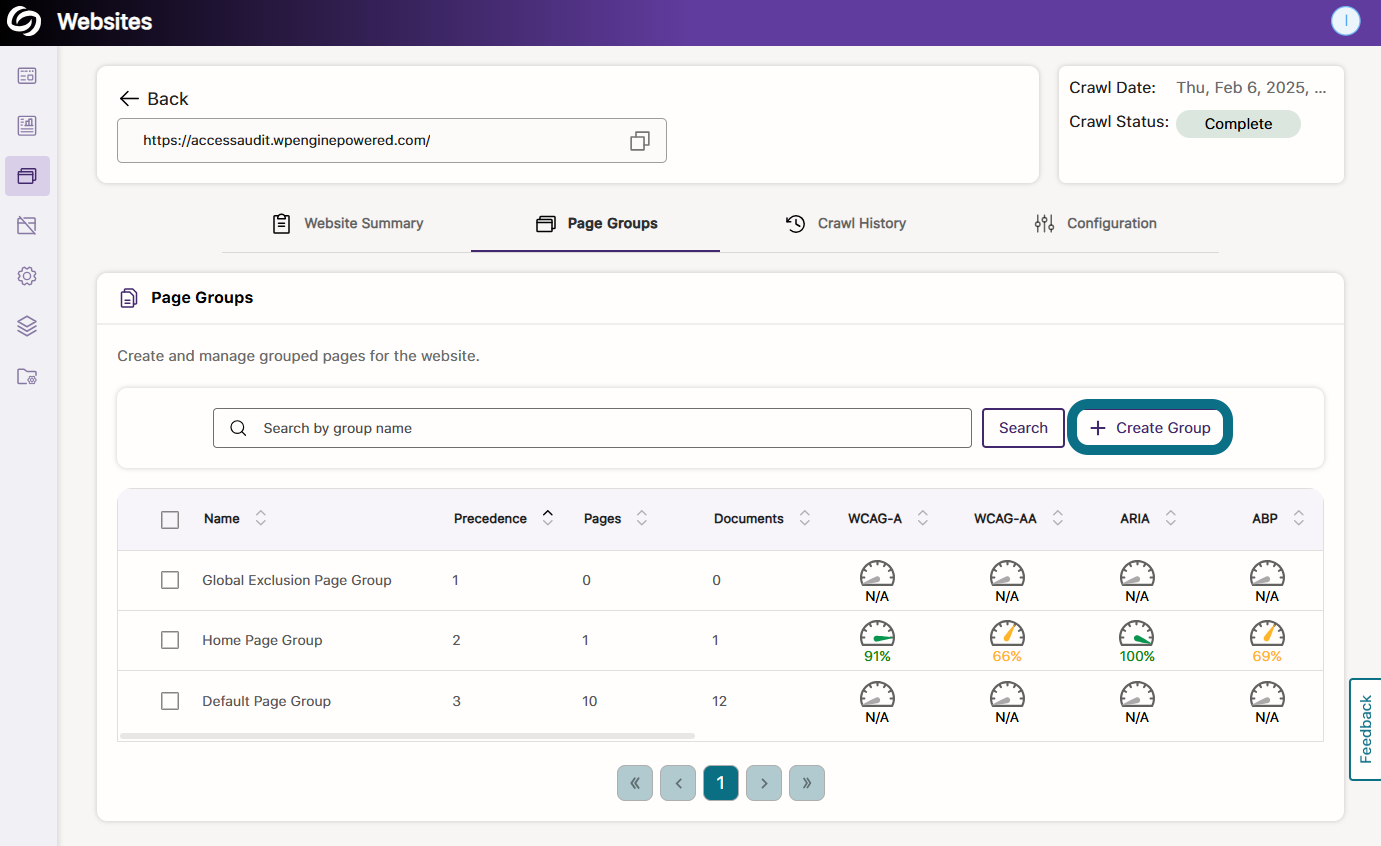
Task: Click the Documents value 12
Action: (x=719, y=701)
